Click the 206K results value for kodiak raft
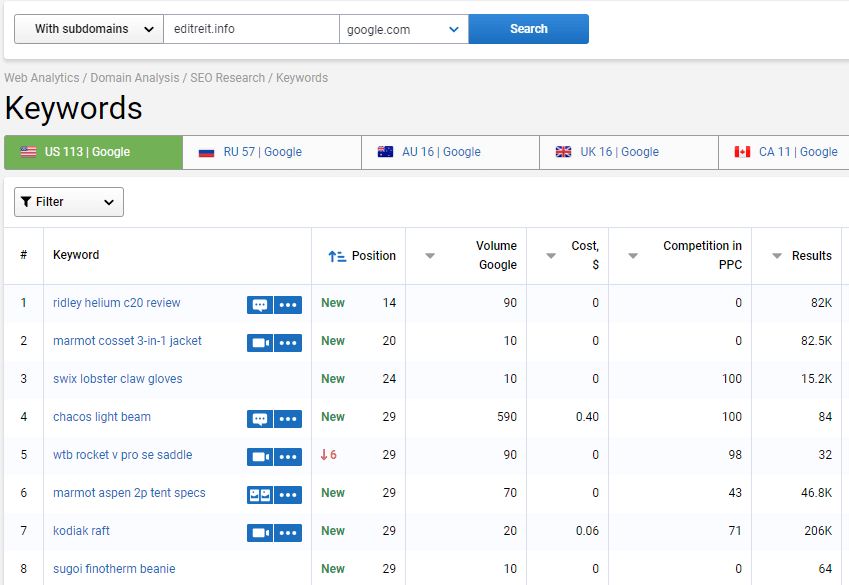This screenshot has height=585, width=849. [818, 530]
